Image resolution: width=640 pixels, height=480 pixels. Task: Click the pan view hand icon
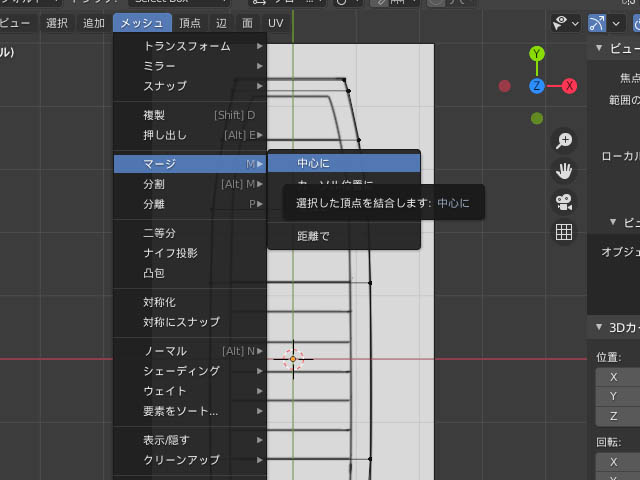click(564, 171)
